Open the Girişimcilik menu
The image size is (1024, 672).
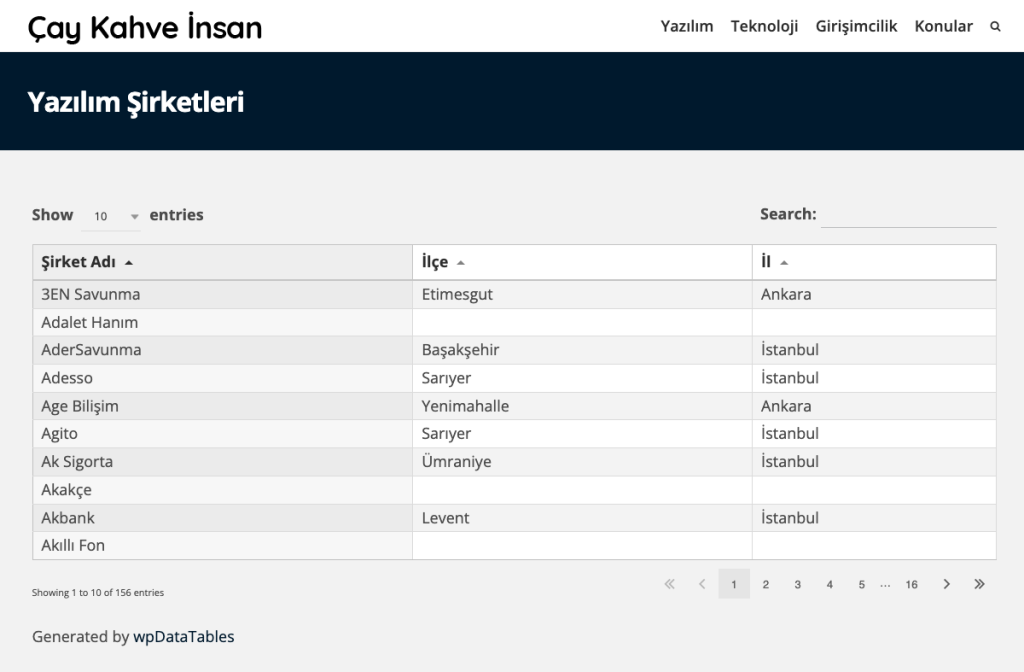856,26
